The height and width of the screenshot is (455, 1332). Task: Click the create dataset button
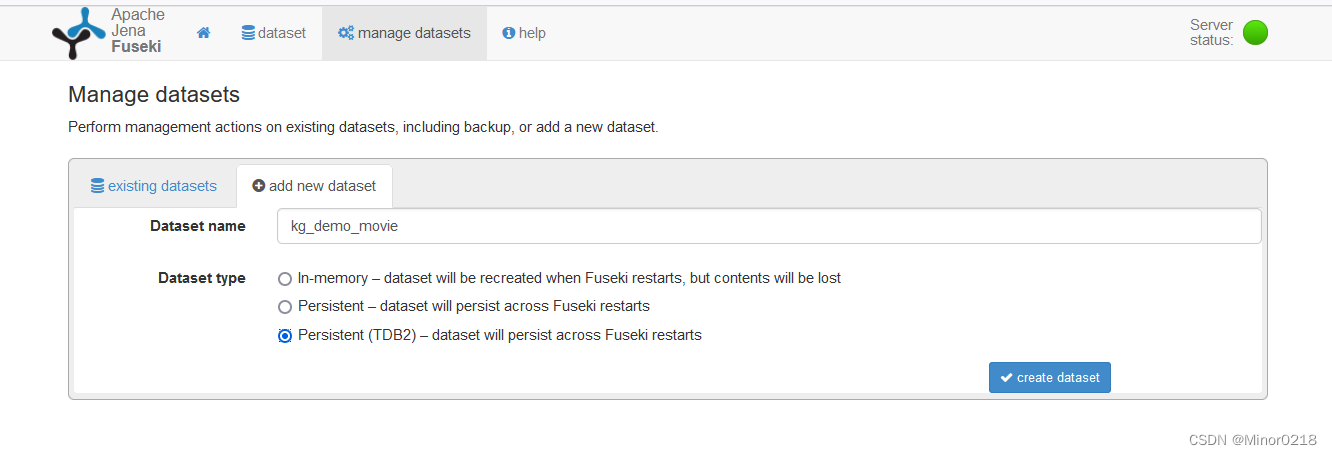click(x=1050, y=378)
